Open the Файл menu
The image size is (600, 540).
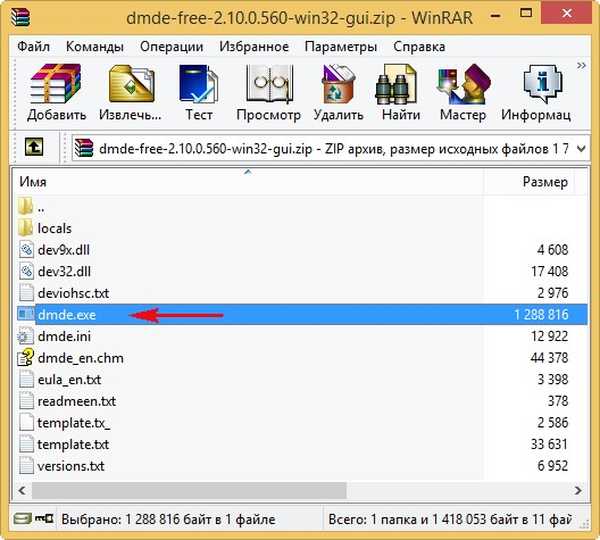click(x=34, y=47)
